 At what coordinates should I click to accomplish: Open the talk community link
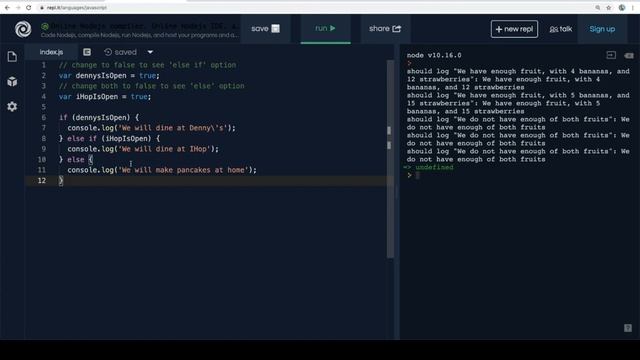(x=561, y=29)
